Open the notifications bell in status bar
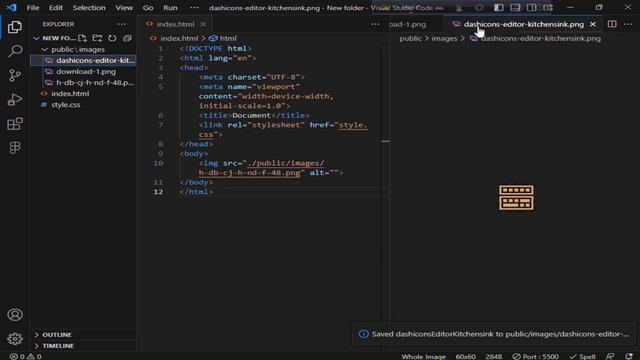640x360 pixels. [629, 356]
